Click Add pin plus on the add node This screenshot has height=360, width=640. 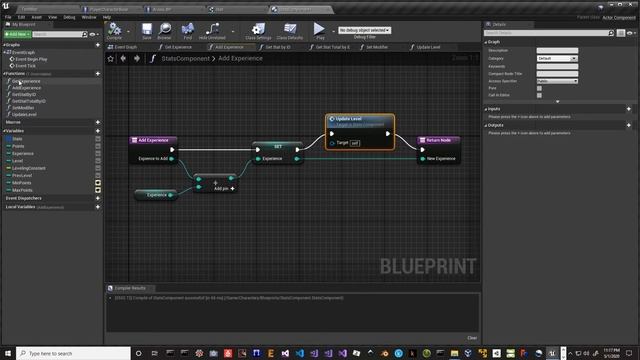(x=232, y=189)
